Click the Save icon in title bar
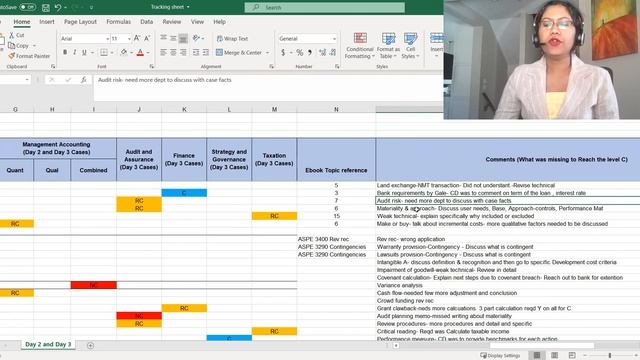The image size is (640, 360). (x=46, y=7)
